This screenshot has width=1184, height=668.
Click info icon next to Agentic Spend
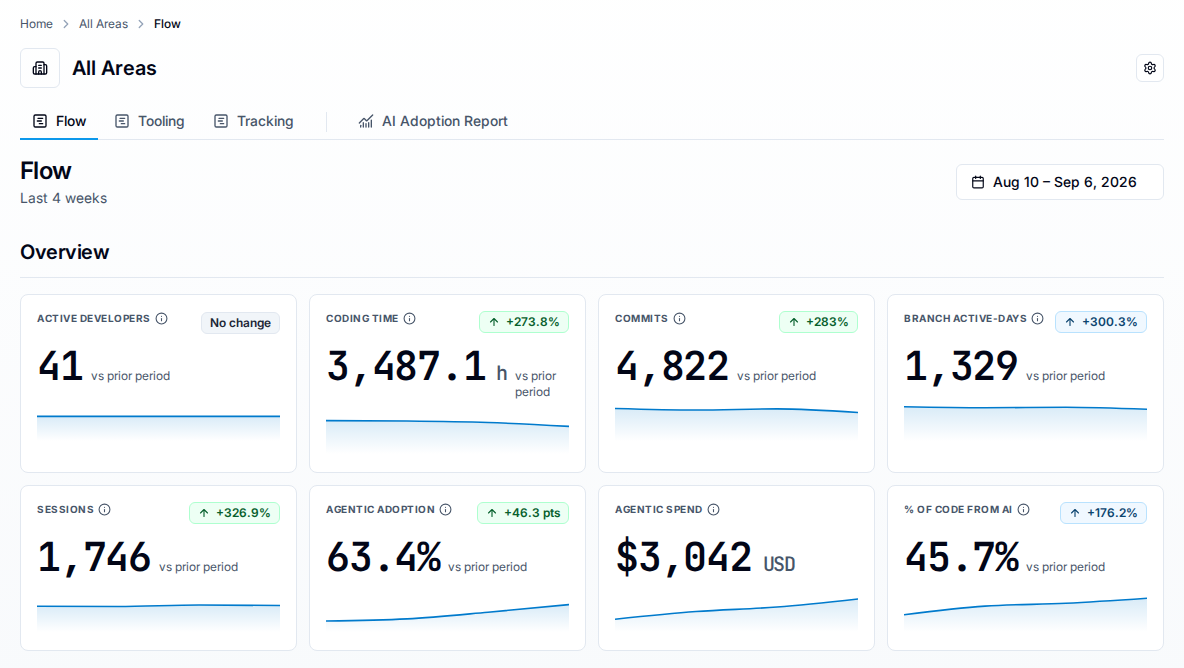pyautogui.click(x=714, y=509)
